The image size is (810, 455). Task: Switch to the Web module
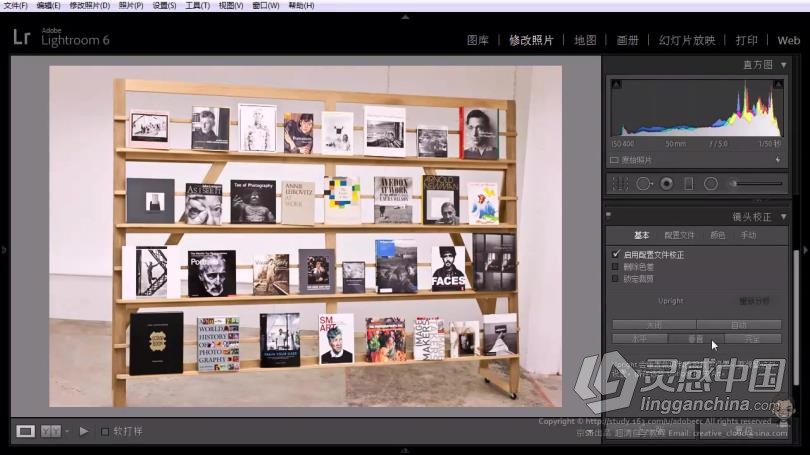point(788,40)
